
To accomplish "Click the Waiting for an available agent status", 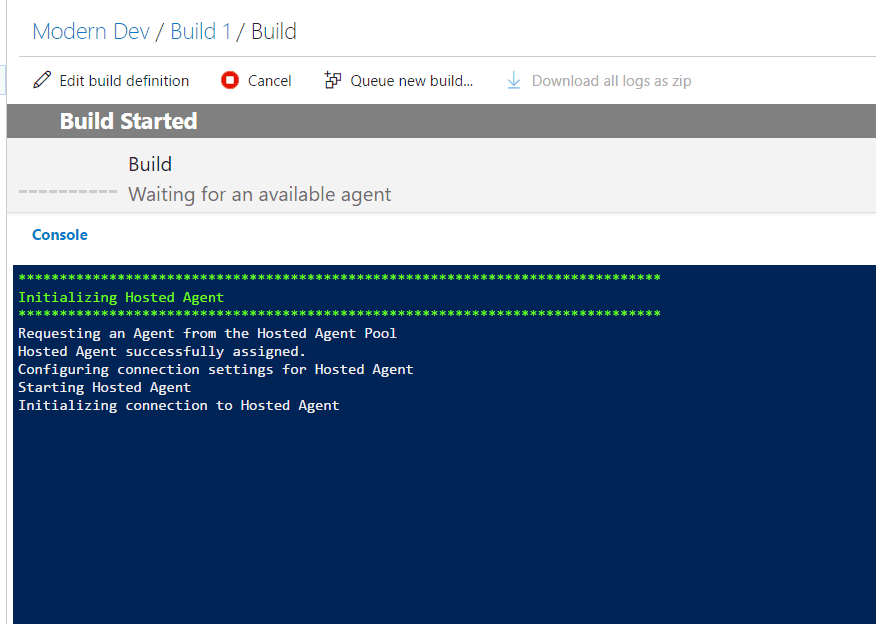I will (x=260, y=194).
